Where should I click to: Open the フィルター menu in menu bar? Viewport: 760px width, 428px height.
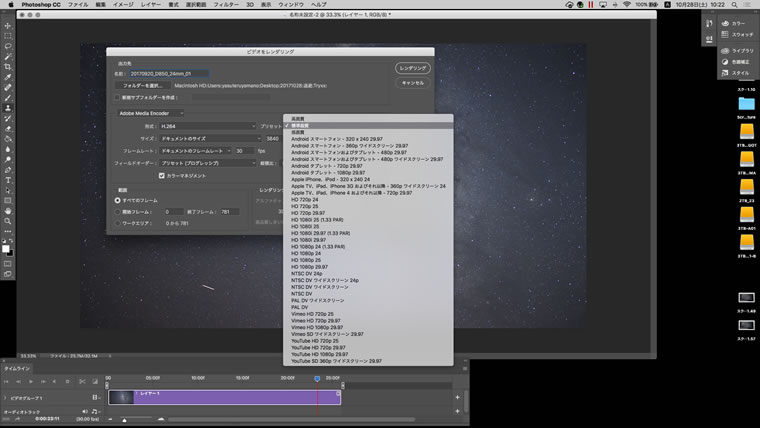[x=226, y=4]
